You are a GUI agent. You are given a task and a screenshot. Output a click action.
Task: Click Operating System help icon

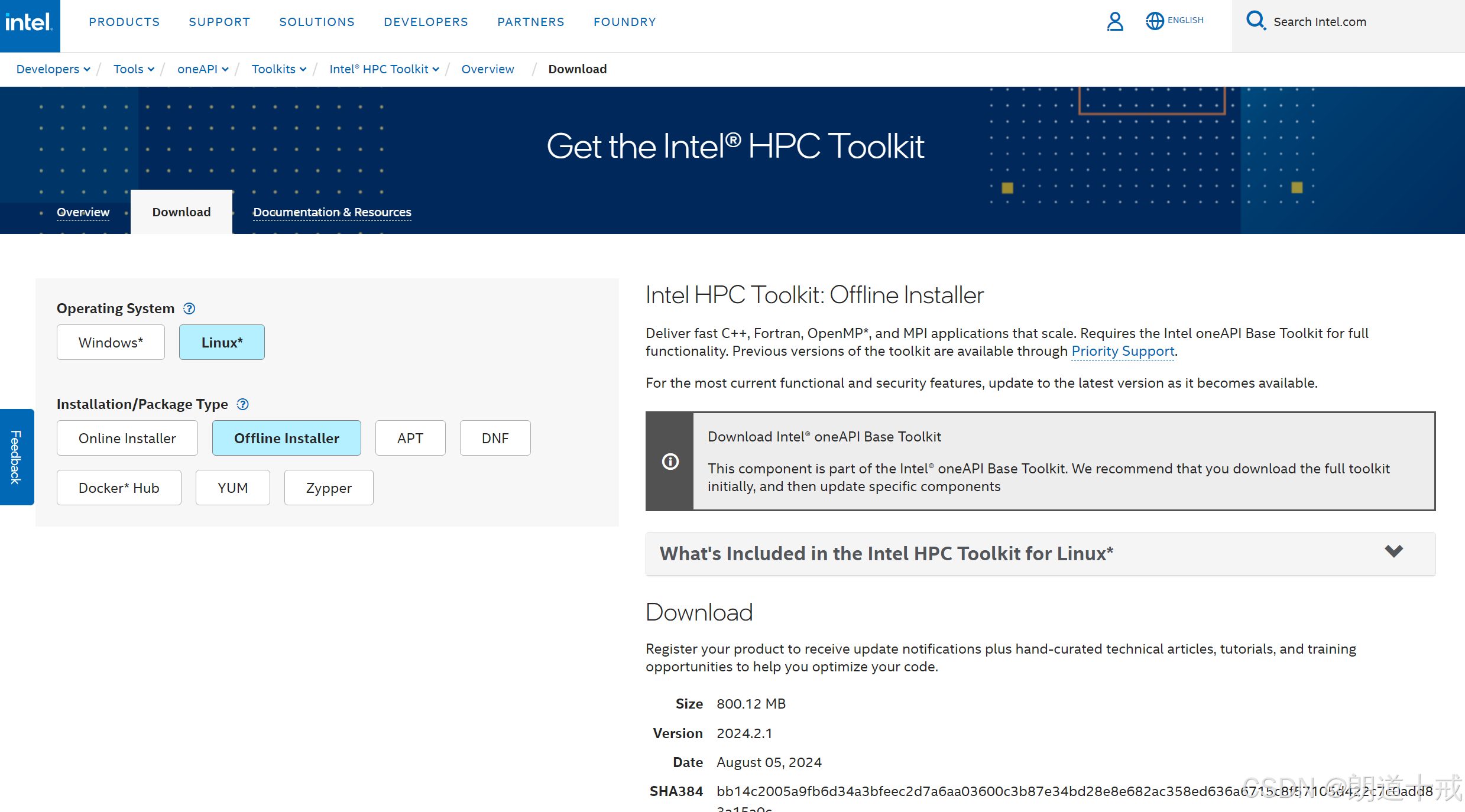click(x=189, y=308)
